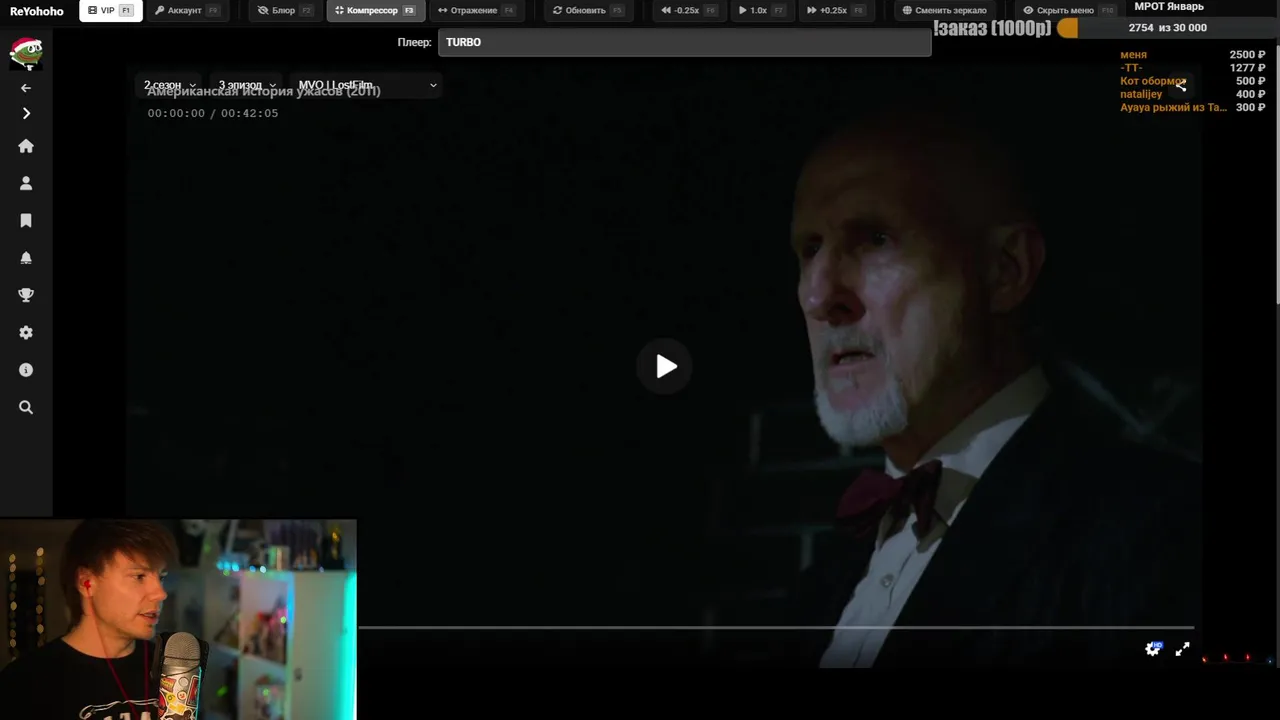Enter fullscreen with expand arrows icon
This screenshot has width=1280, height=720.
(1182, 649)
